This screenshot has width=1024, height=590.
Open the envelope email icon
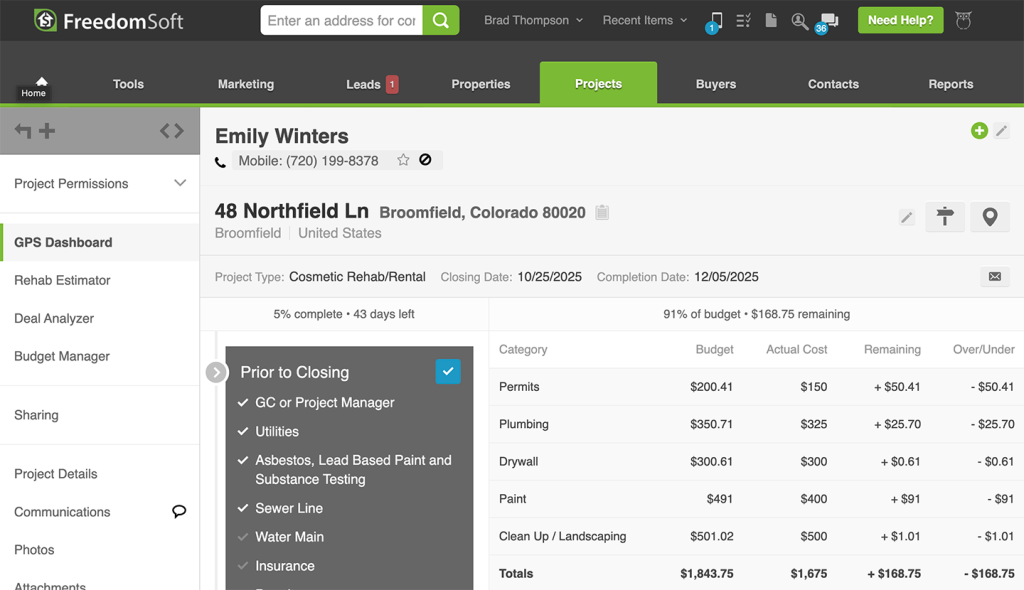(x=994, y=277)
